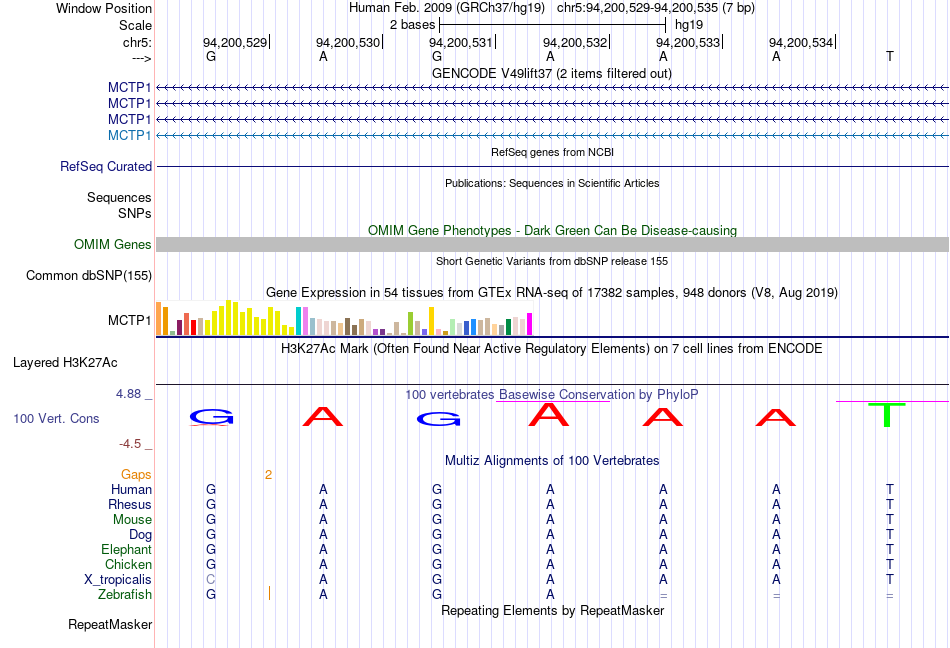Open the RefSeq Curated track label
This screenshot has height=648, width=950.
[x=106, y=166]
